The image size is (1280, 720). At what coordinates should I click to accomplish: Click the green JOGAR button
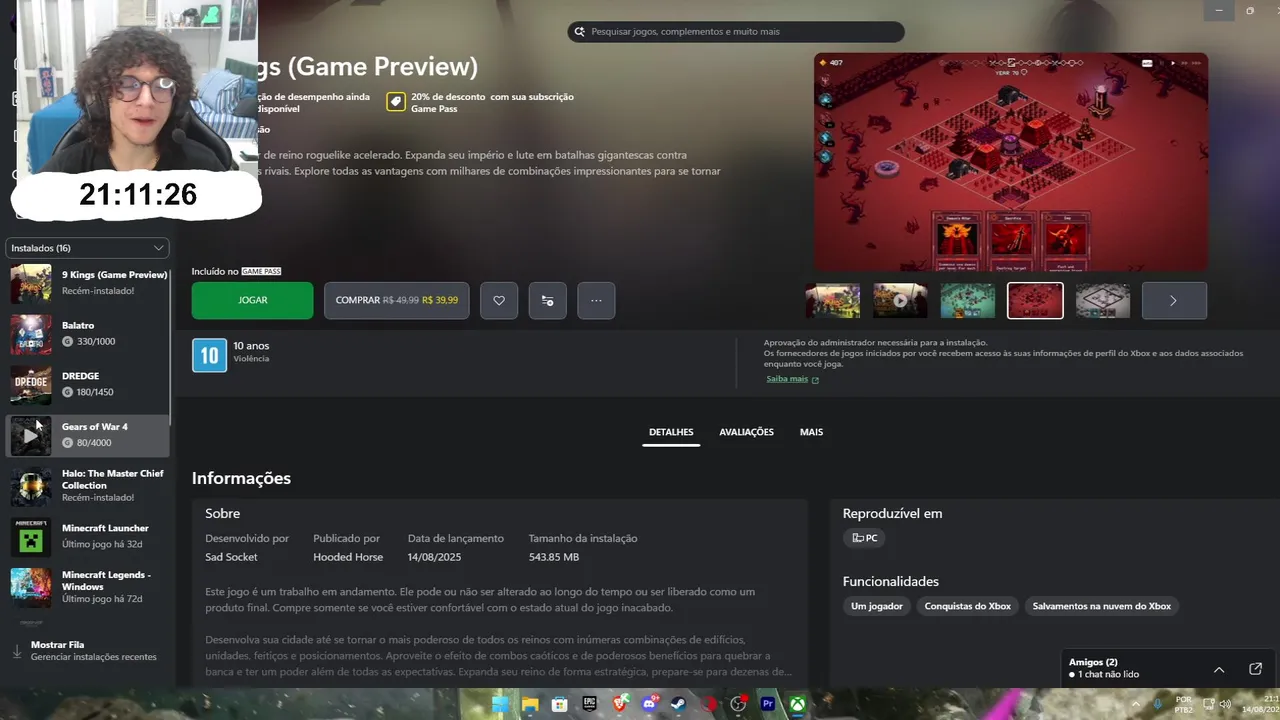(x=252, y=300)
